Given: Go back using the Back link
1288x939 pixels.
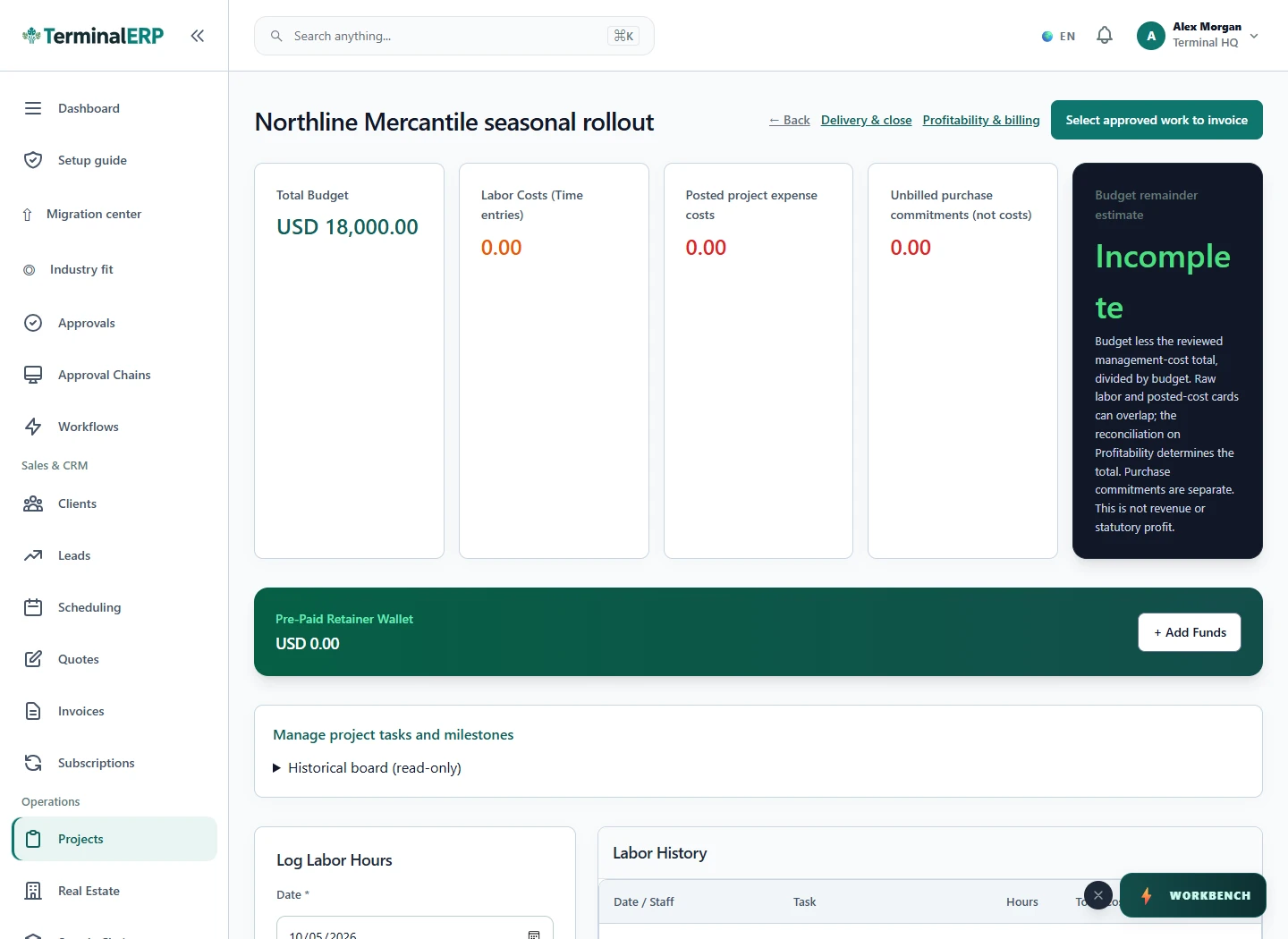Looking at the screenshot, I should click(790, 120).
